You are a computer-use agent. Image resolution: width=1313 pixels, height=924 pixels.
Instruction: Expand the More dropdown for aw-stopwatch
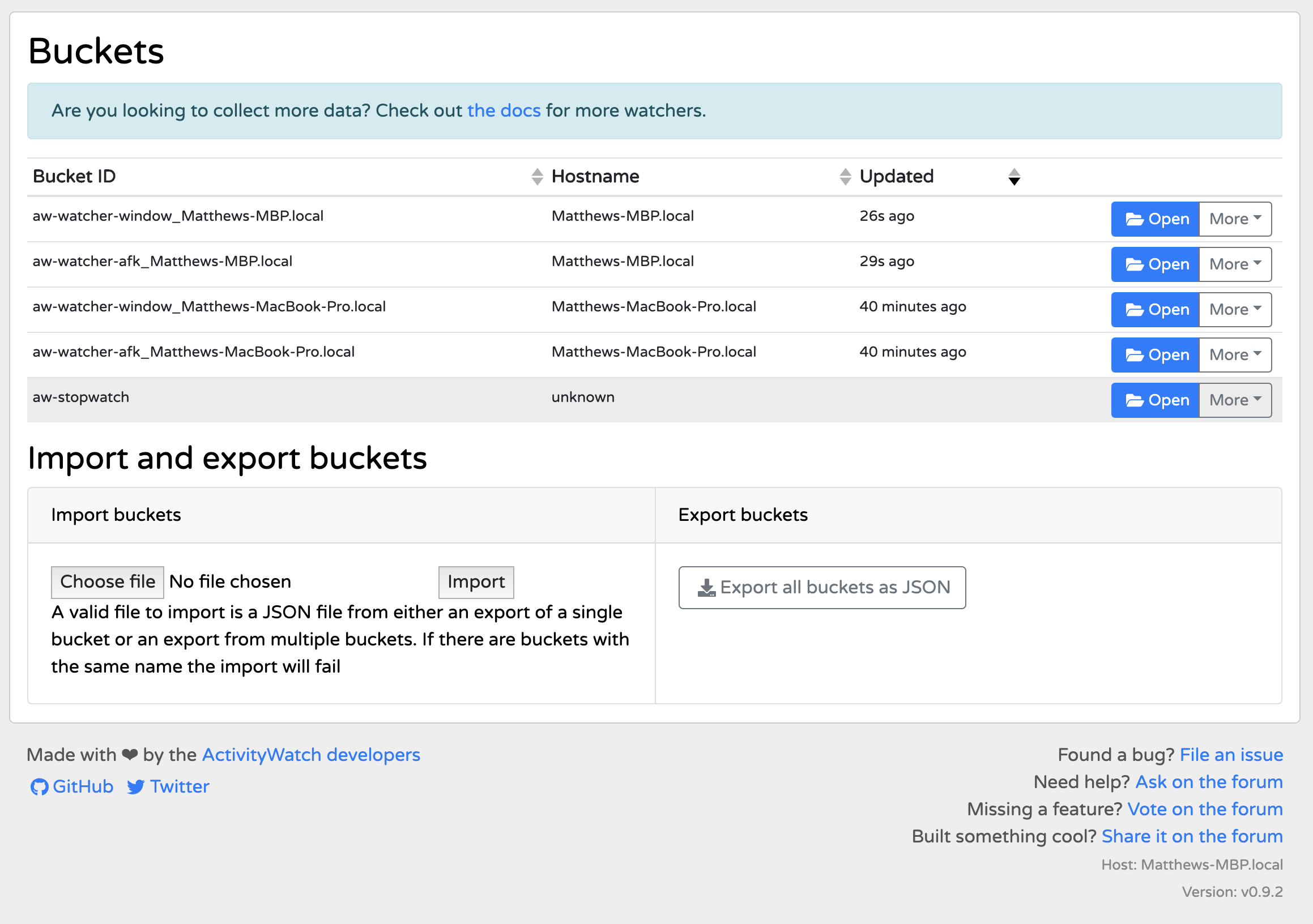(x=1234, y=400)
